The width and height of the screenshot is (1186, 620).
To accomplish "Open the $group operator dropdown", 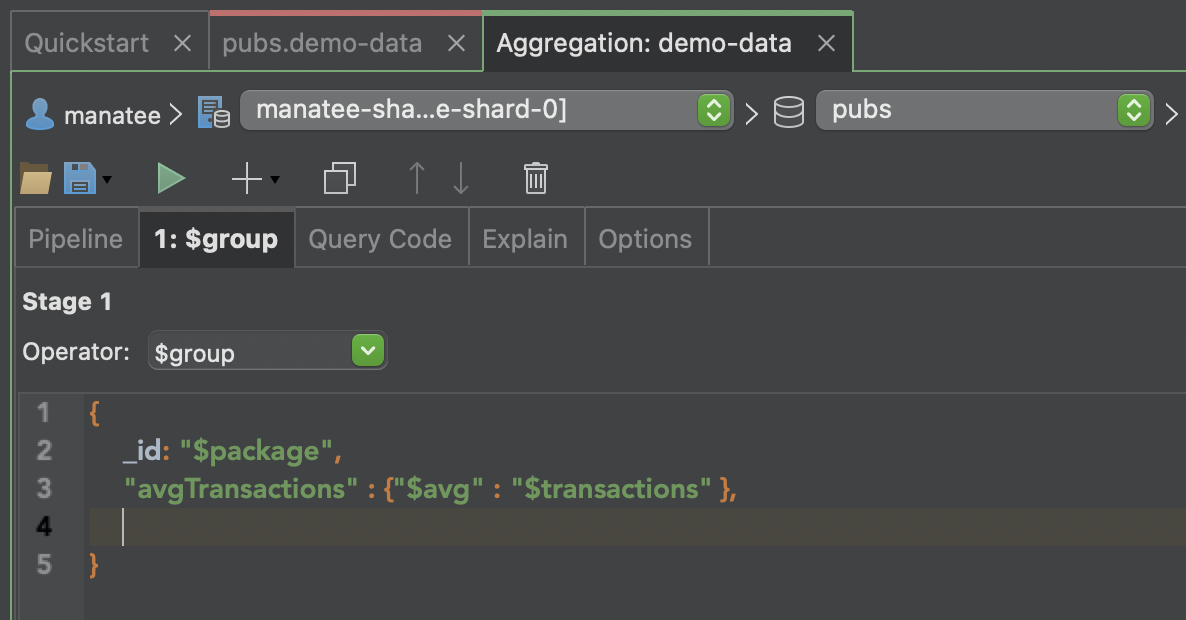I will [x=366, y=351].
